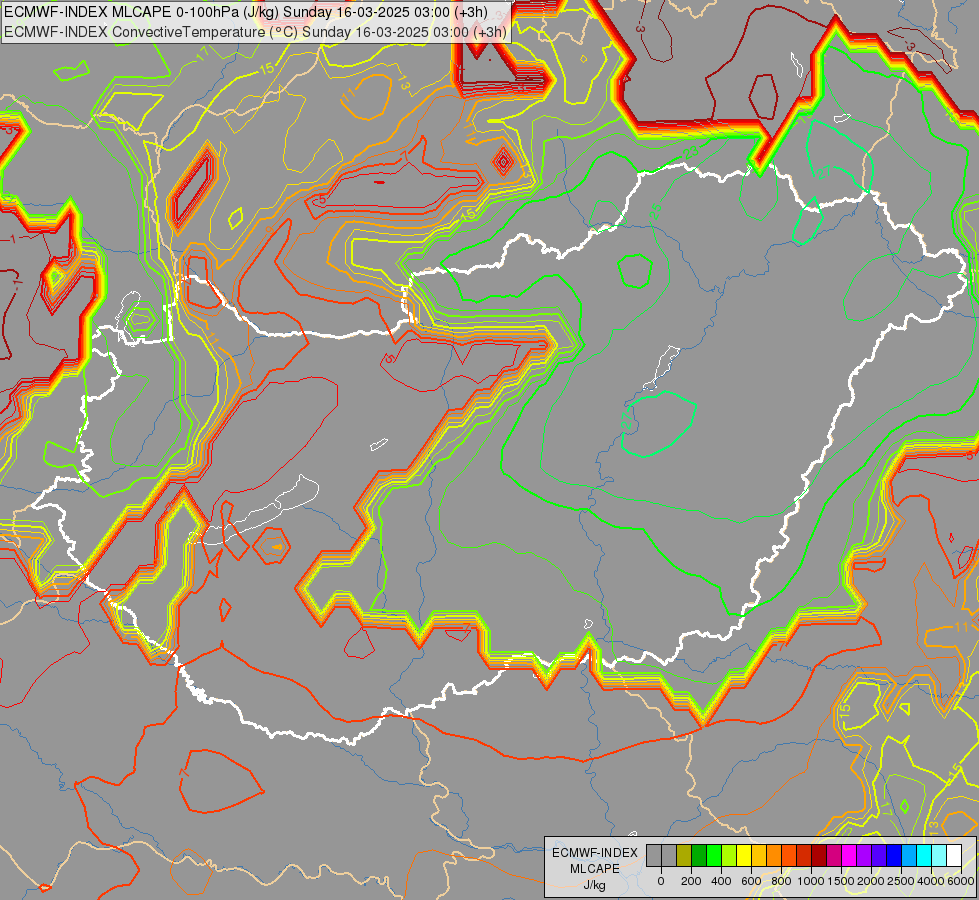Select the orange legend swatch before 800
Viewport: 979px width, 900px height.
[774, 855]
